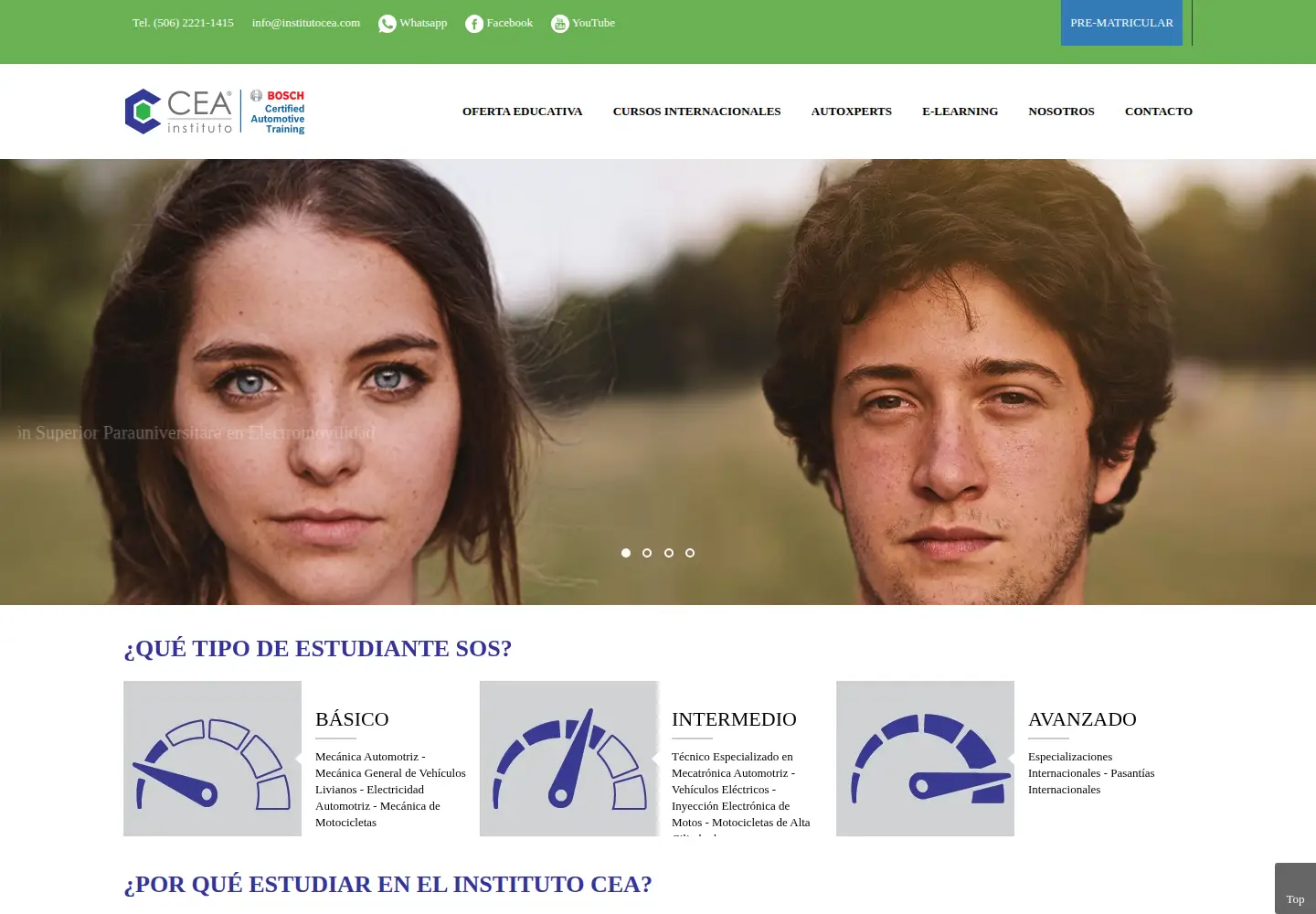This screenshot has height=914, width=1316.
Task: Click the Whatsapp icon in top bar
Action: tap(387, 24)
